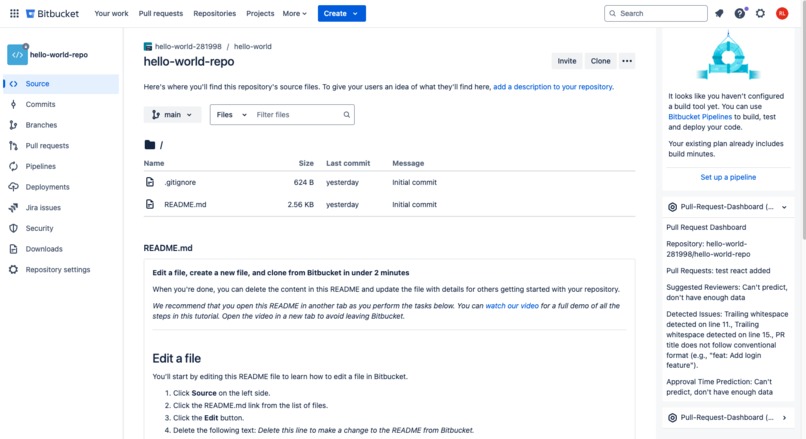
Task: Open Projects in top navigation
Action: 260,13
